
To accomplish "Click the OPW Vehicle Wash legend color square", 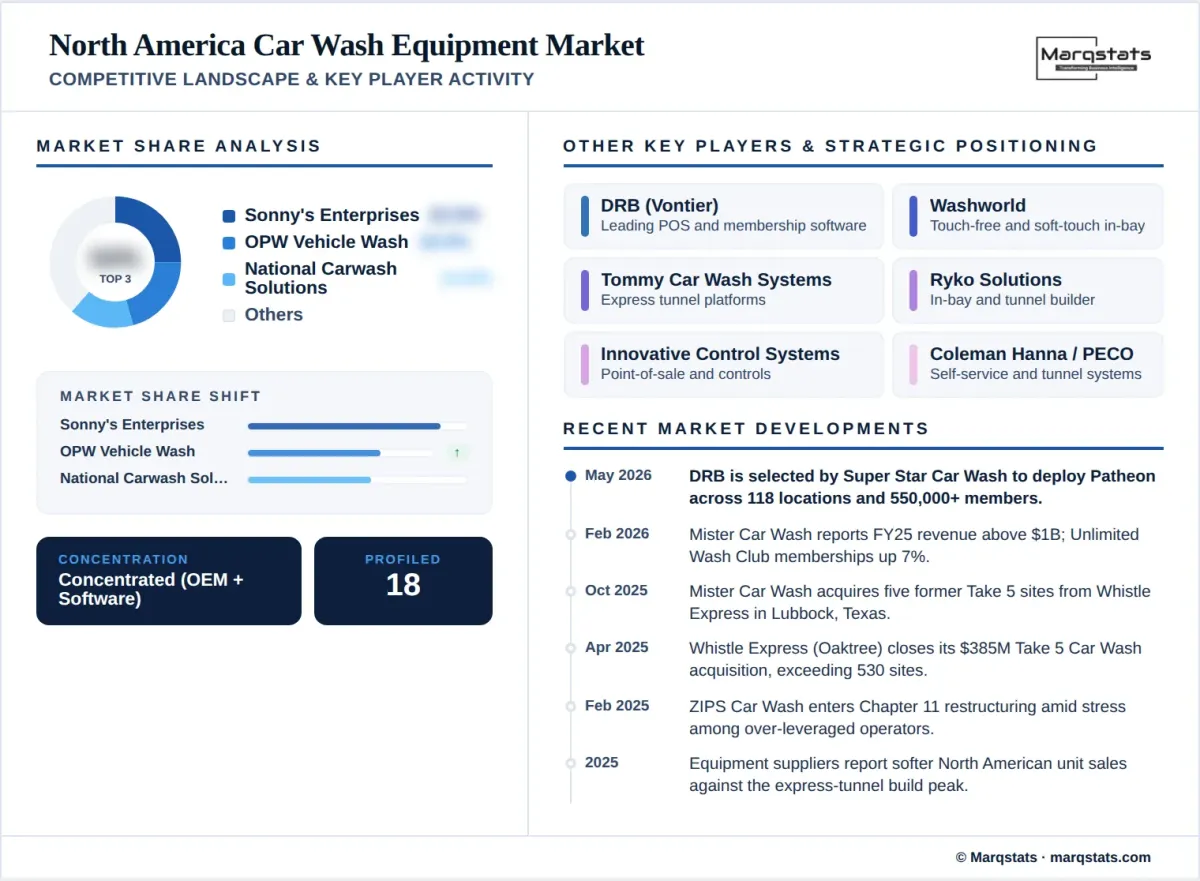I will (229, 243).
